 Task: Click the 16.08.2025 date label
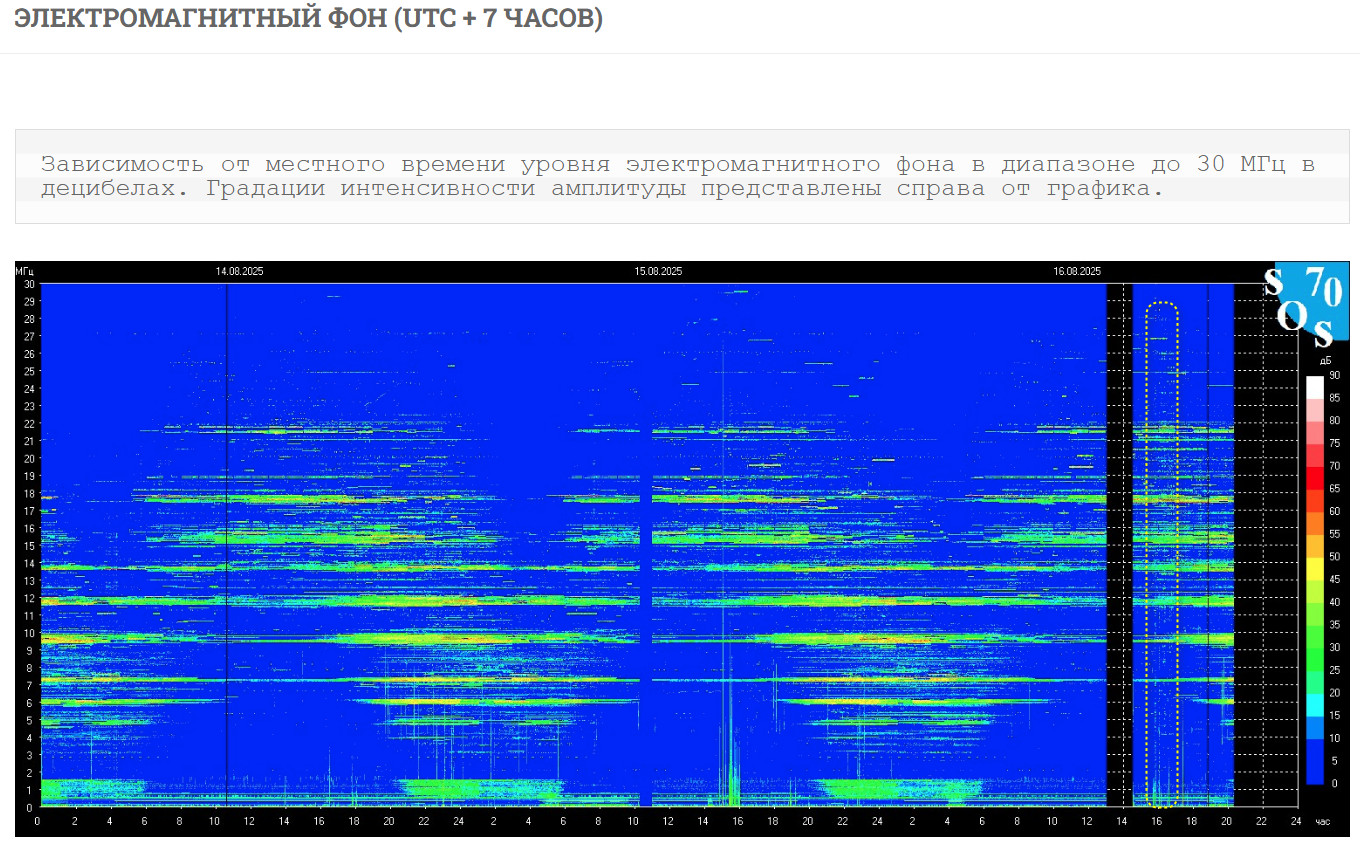tap(1077, 271)
